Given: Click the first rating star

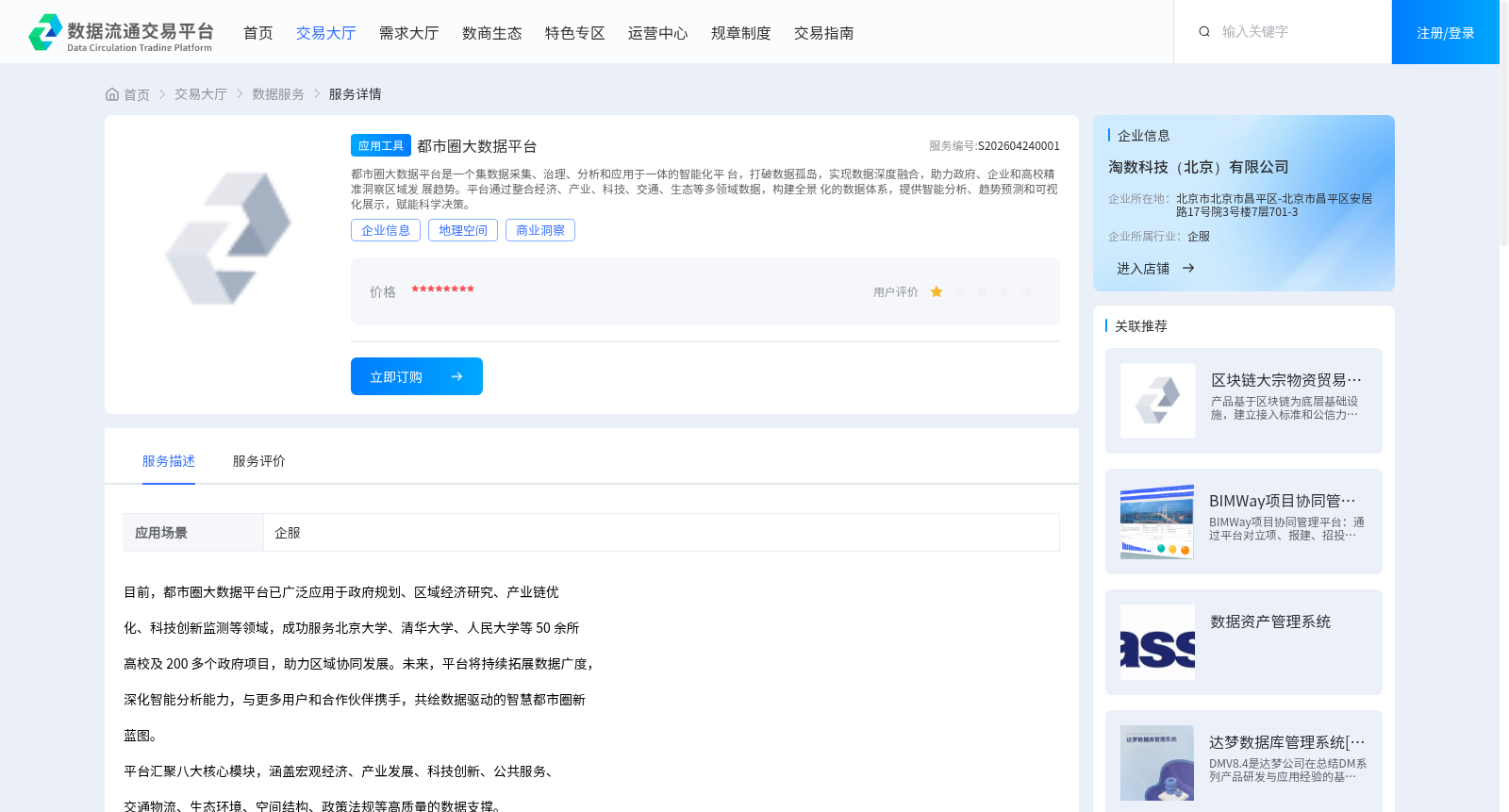Looking at the screenshot, I should coord(937,292).
